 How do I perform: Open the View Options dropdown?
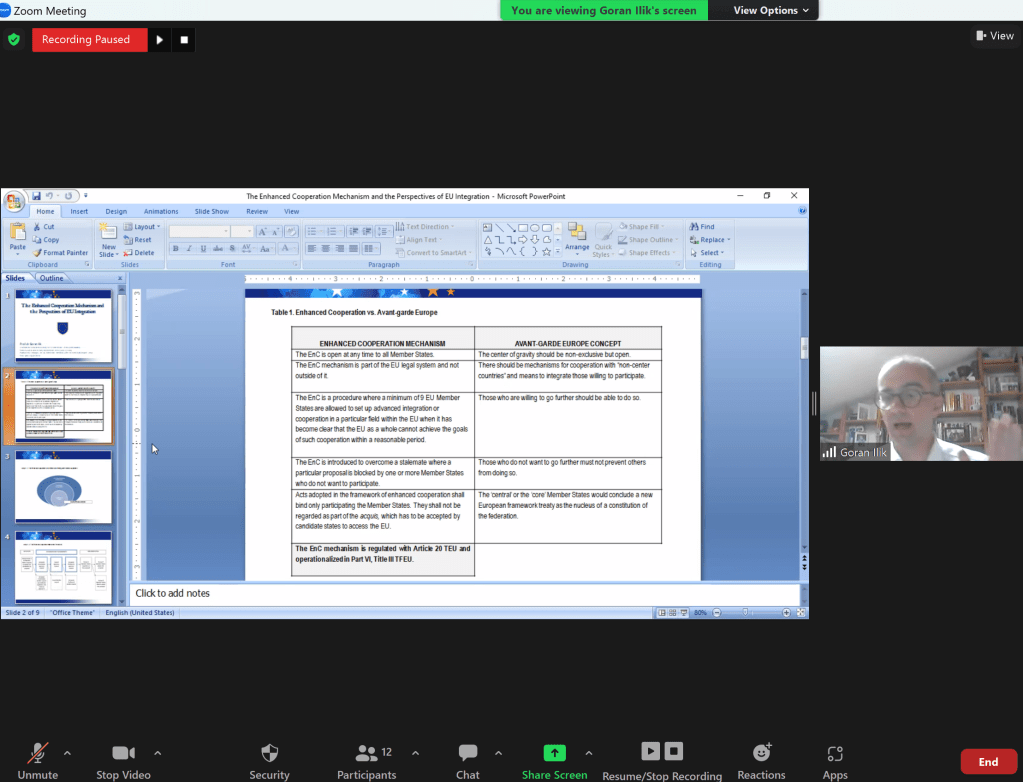click(x=765, y=10)
